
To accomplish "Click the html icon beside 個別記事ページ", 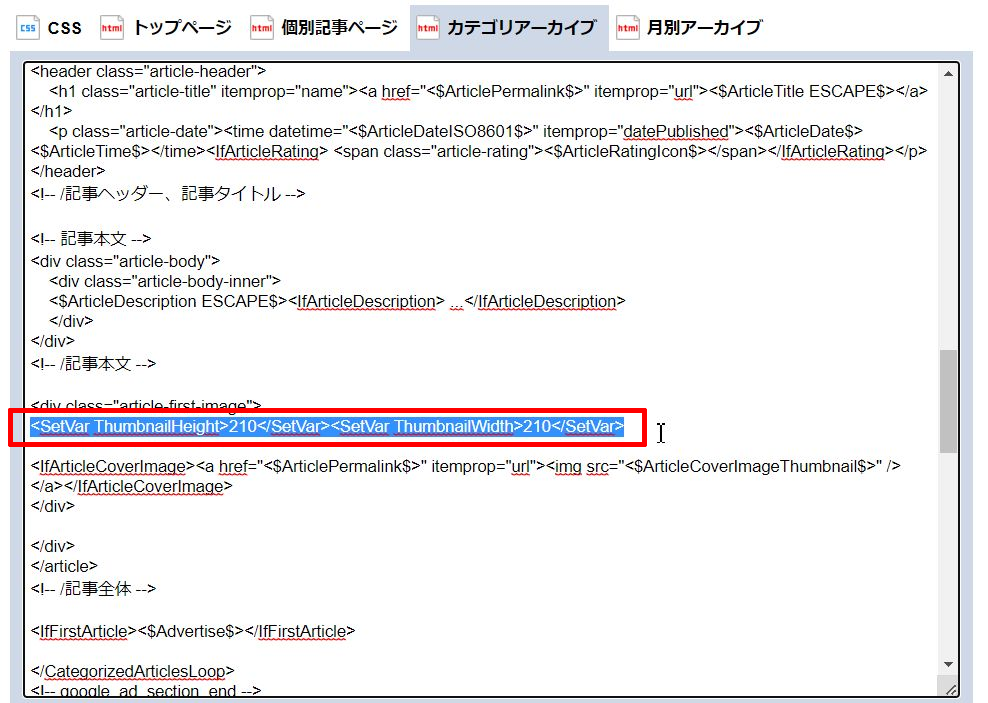I will (x=261, y=28).
